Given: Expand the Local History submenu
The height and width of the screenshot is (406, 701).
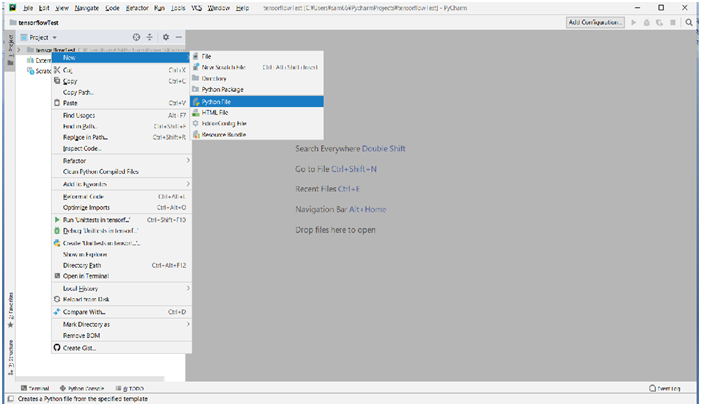Looking at the screenshot, I should [121, 288].
